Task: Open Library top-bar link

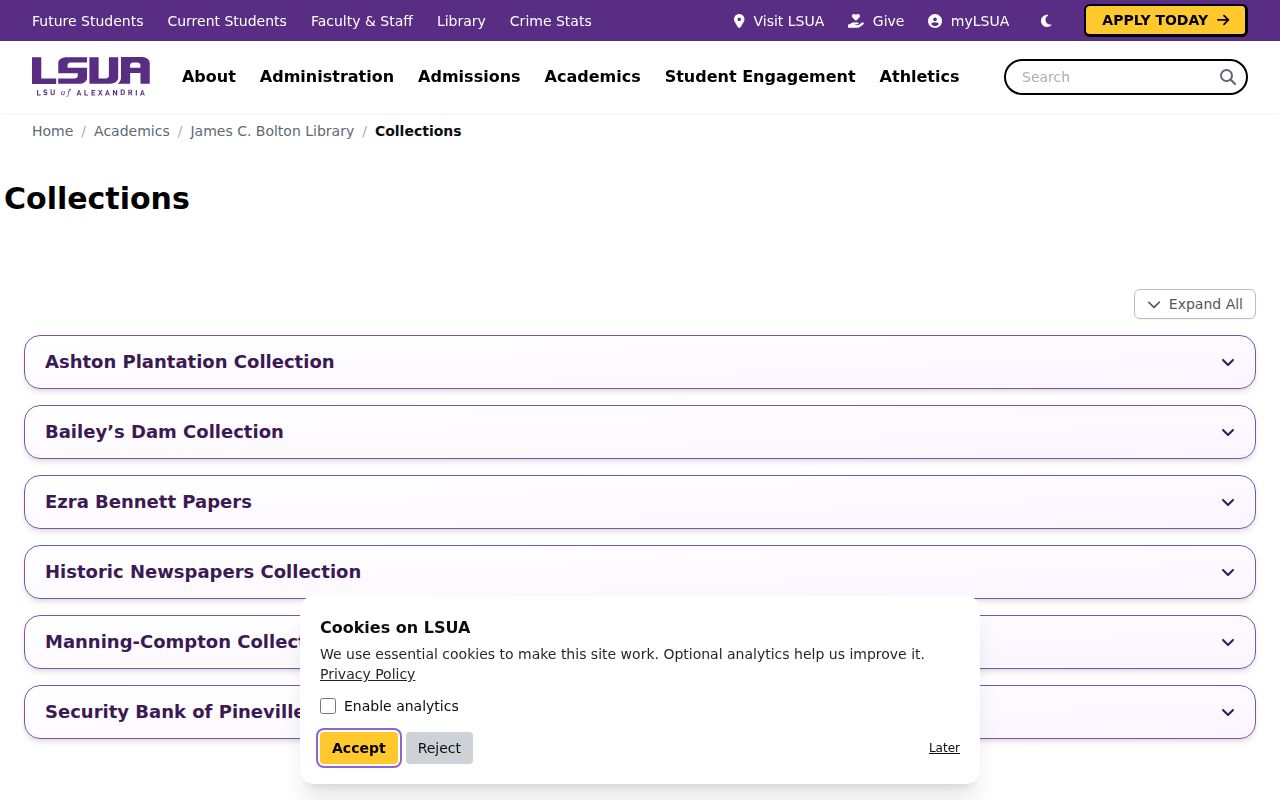Action: click(461, 21)
